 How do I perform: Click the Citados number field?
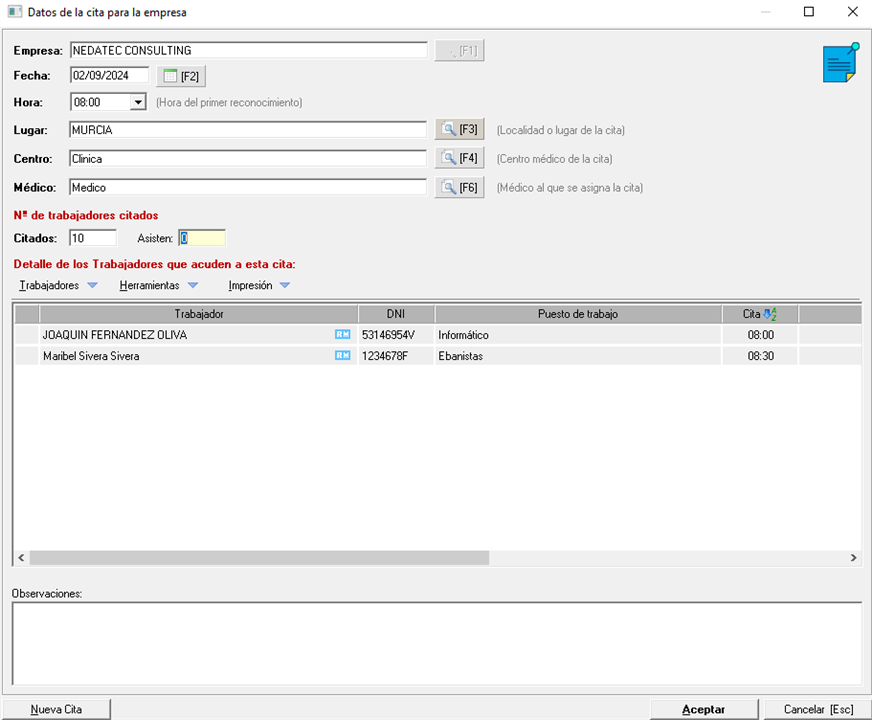(x=93, y=238)
